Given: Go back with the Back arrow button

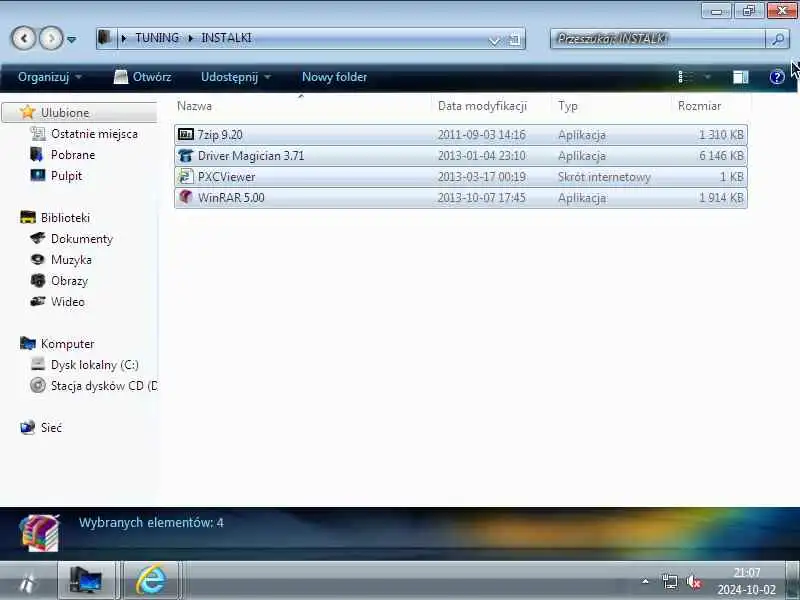Looking at the screenshot, I should point(23,38).
